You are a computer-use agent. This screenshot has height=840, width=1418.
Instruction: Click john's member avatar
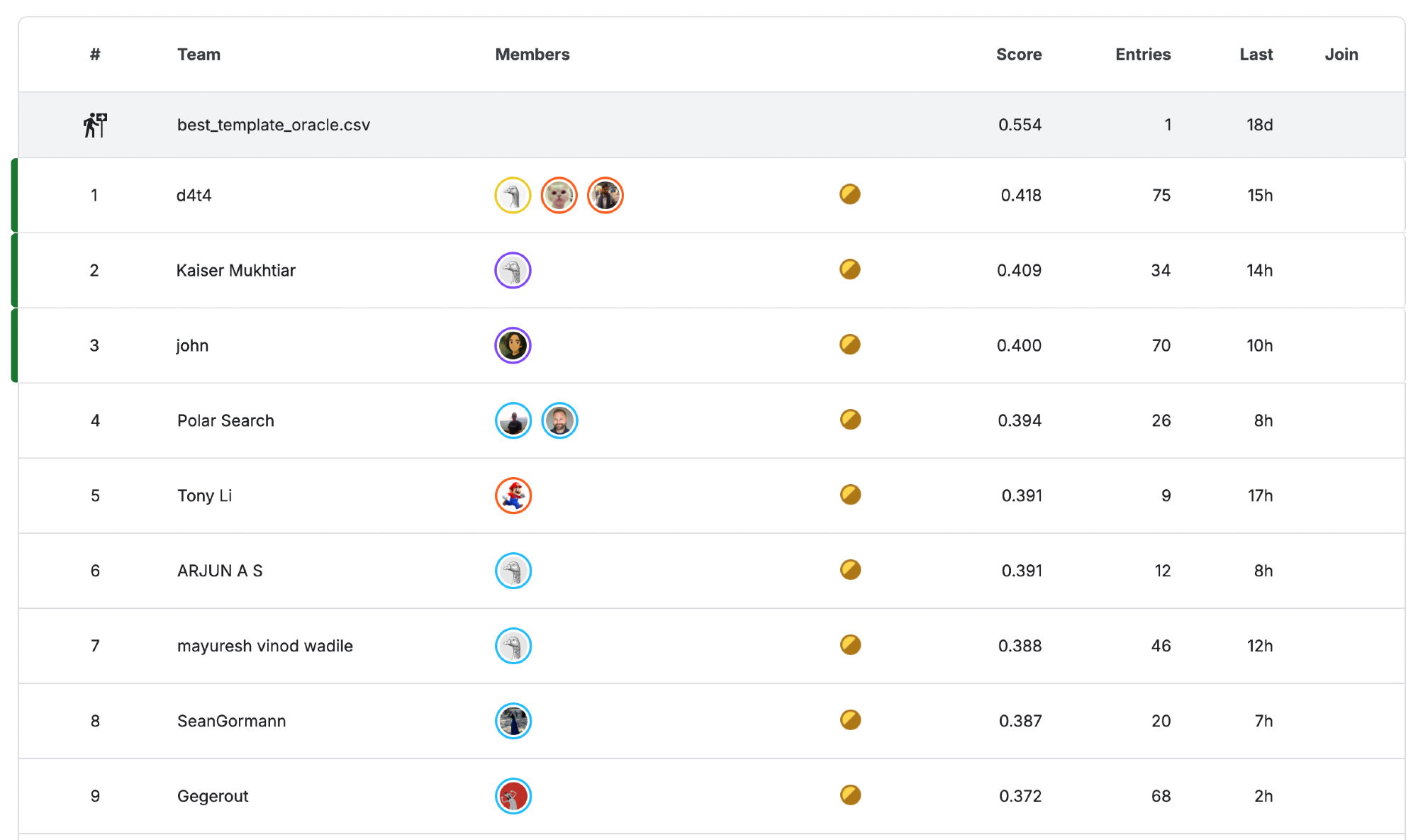pyautogui.click(x=513, y=345)
